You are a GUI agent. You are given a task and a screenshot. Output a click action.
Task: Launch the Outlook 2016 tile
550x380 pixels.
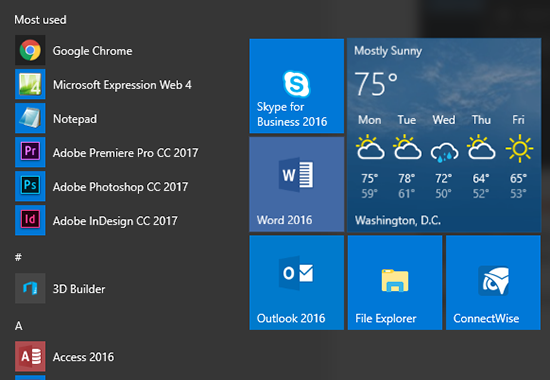click(x=297, y=282)
